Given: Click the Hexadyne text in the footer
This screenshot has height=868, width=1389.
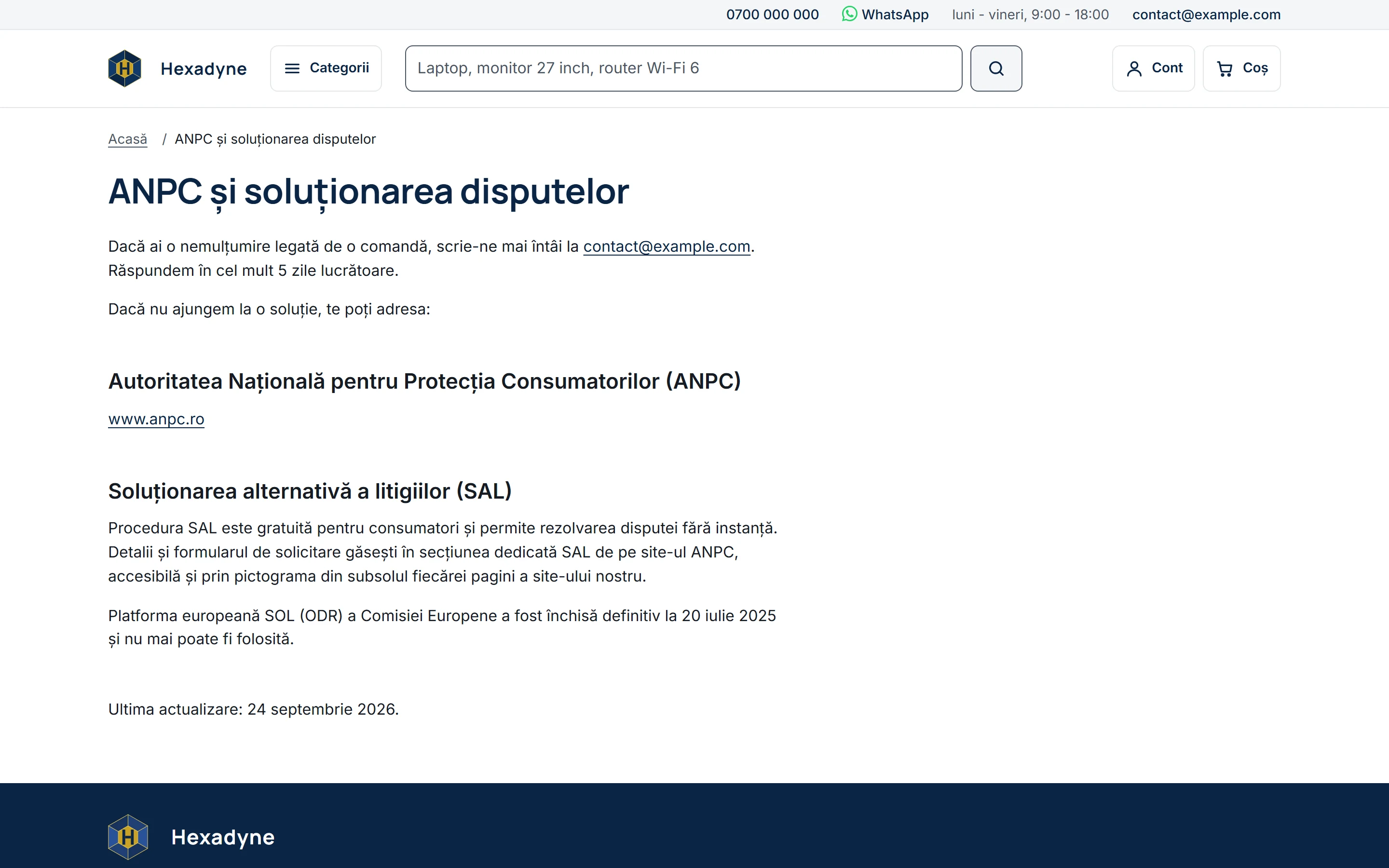Looking at the screenshot, I should click(223, 837).
